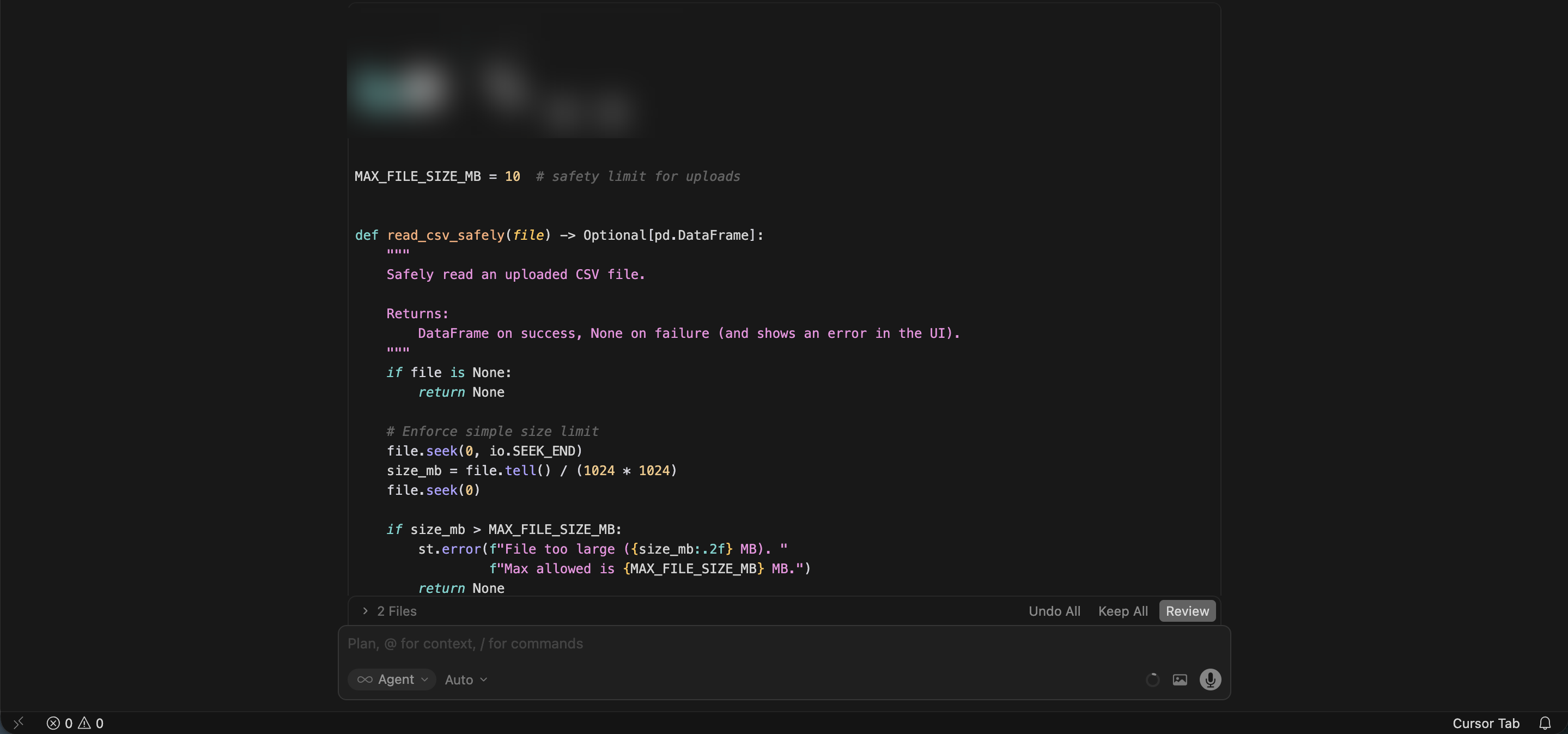
Task: Click the warnings triangle icon in status bar
Action: point(84,723)
